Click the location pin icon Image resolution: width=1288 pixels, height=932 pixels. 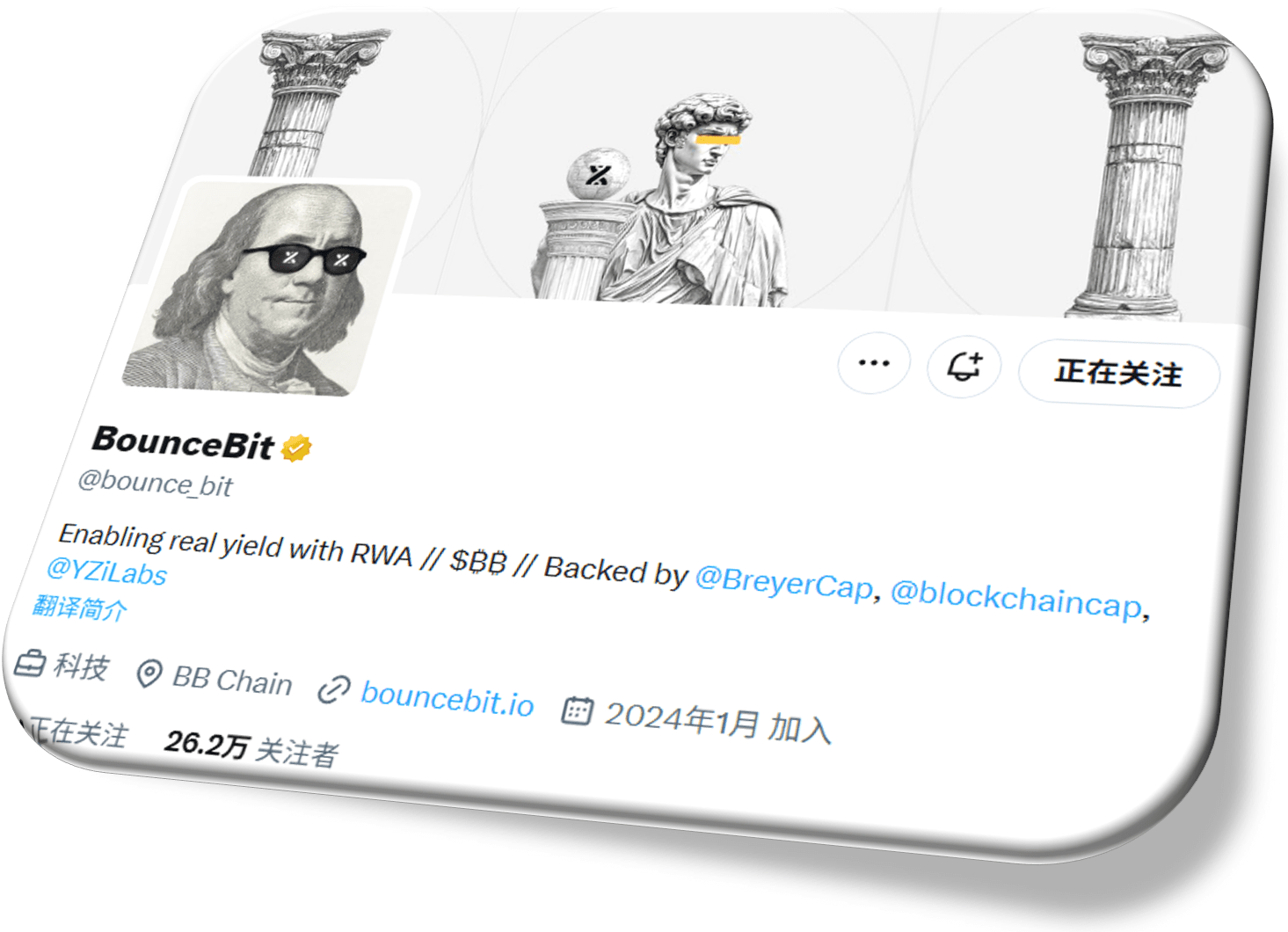pos(149,674)
